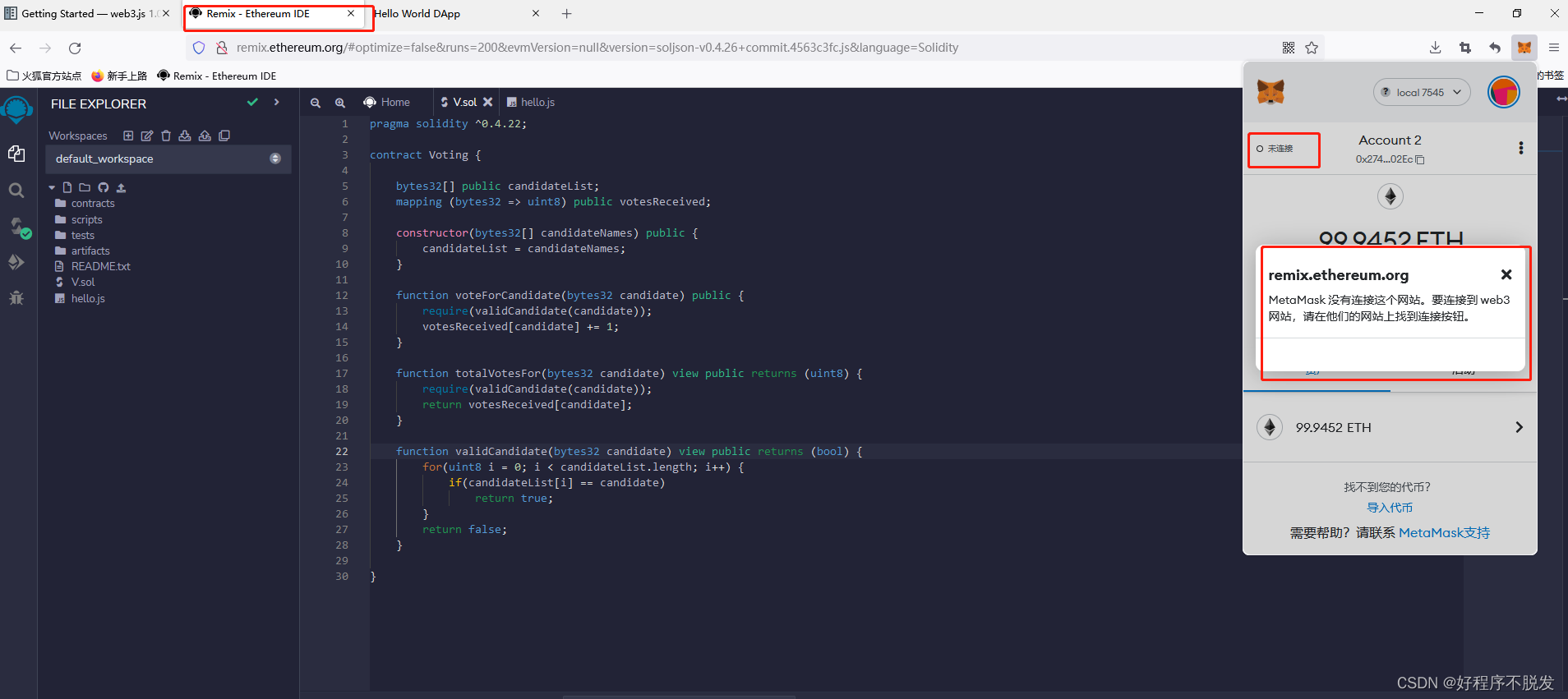1568x699 pixels.
Task: Open 火狐官方站点 bookmark
Action: pos(44,76)
